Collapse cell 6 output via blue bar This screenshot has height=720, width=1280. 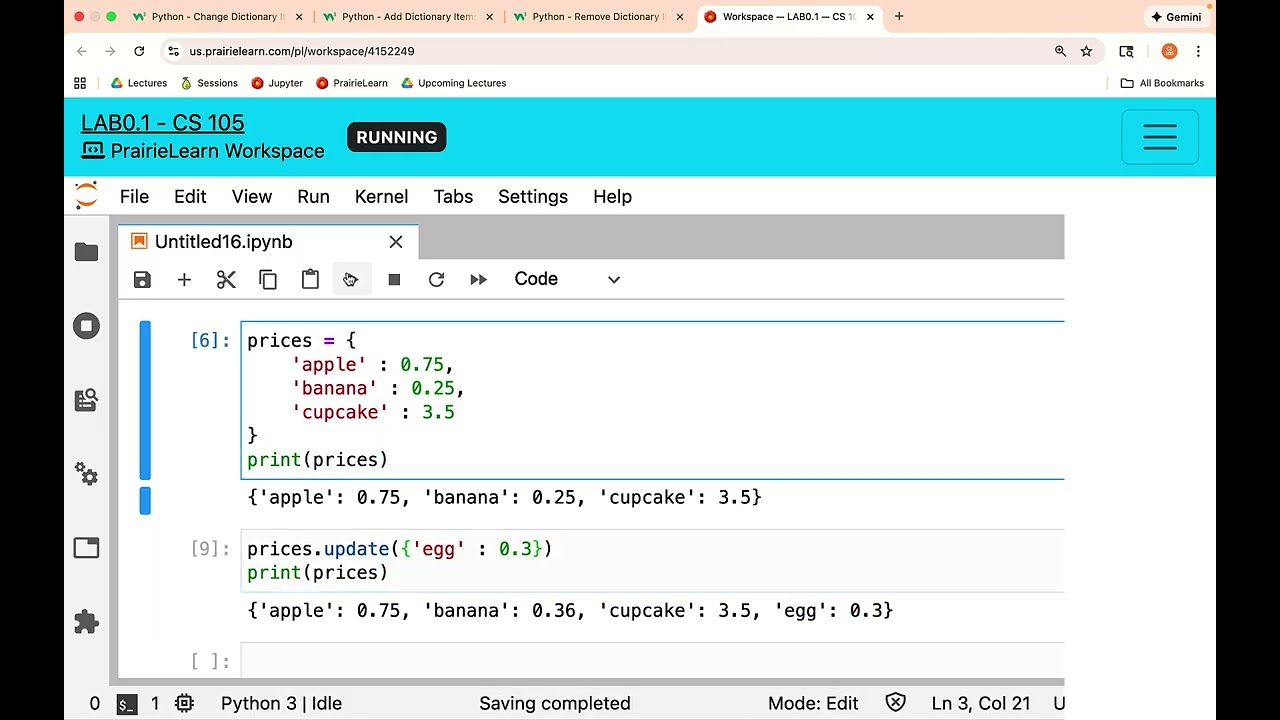point(145,500)
